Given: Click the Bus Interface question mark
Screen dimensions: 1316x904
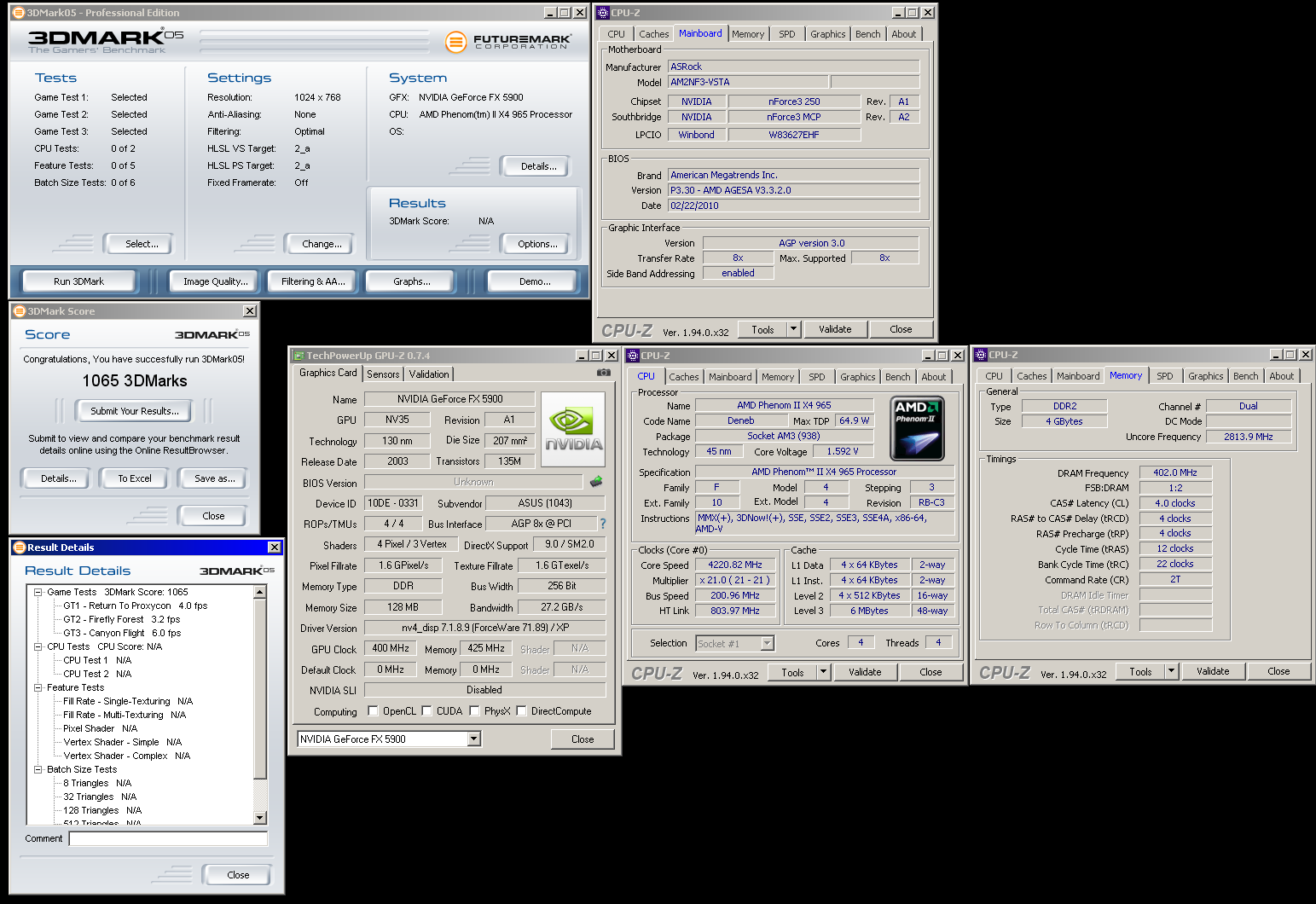Looking at the screenshot, I should (x=603, y=524).
